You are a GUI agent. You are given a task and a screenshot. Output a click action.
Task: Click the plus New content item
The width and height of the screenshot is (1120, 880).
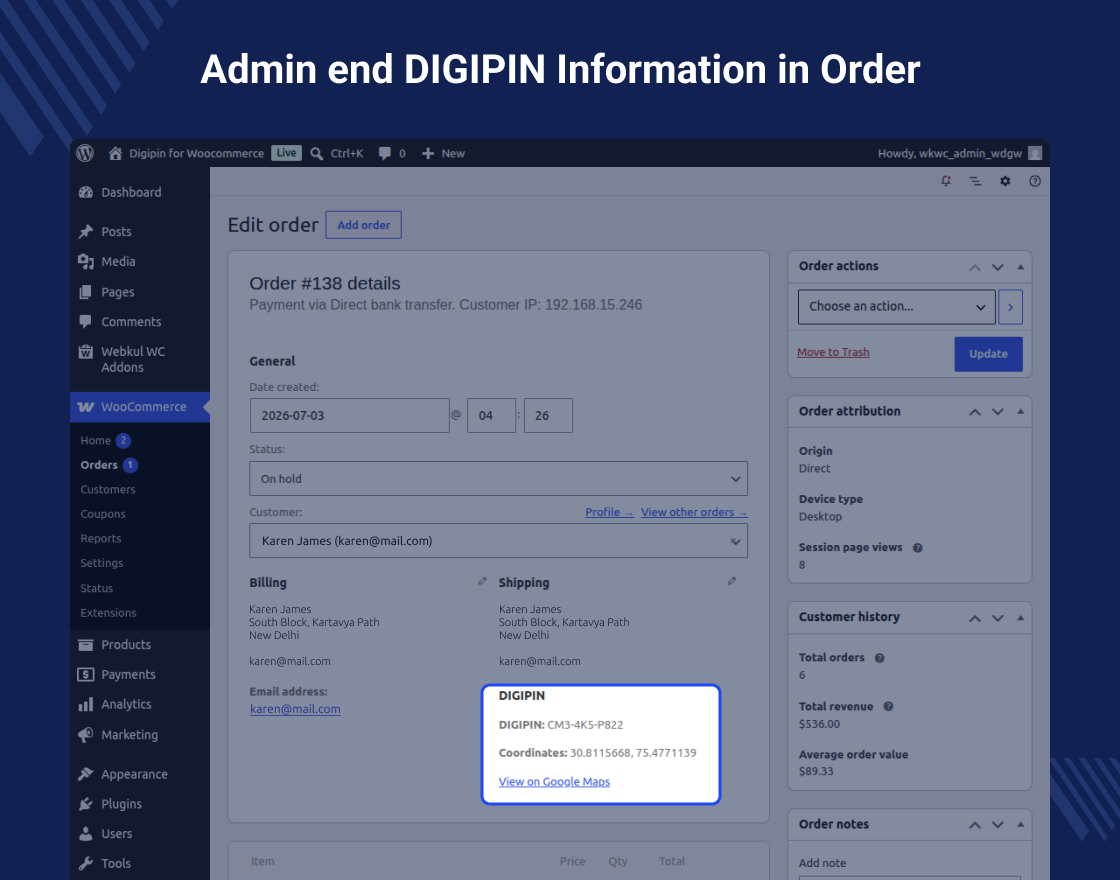click(x=443, y=154)
